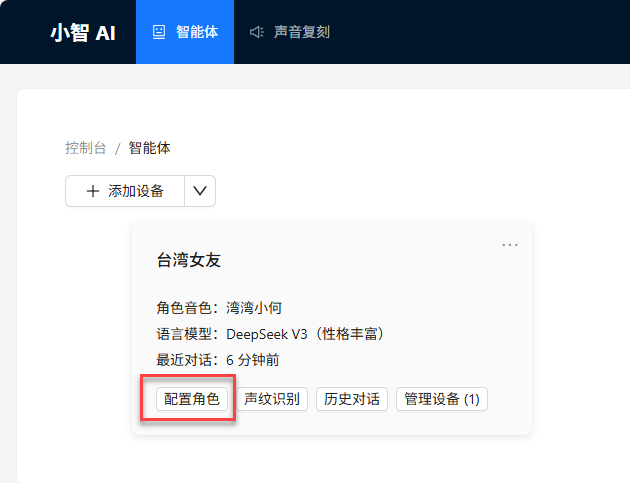Click the speaker icon beside 声音复刻
The width and height of the screenshot is (630, 483).
[x=257, y=32]
